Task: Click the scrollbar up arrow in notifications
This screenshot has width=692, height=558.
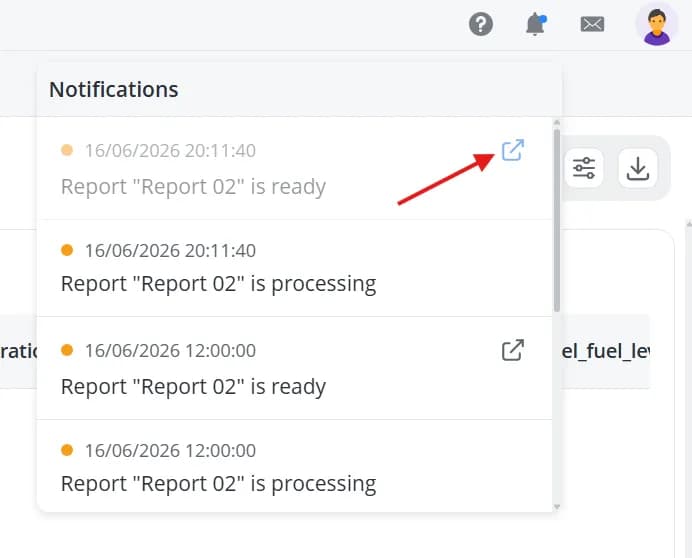Action: [557, 123]
